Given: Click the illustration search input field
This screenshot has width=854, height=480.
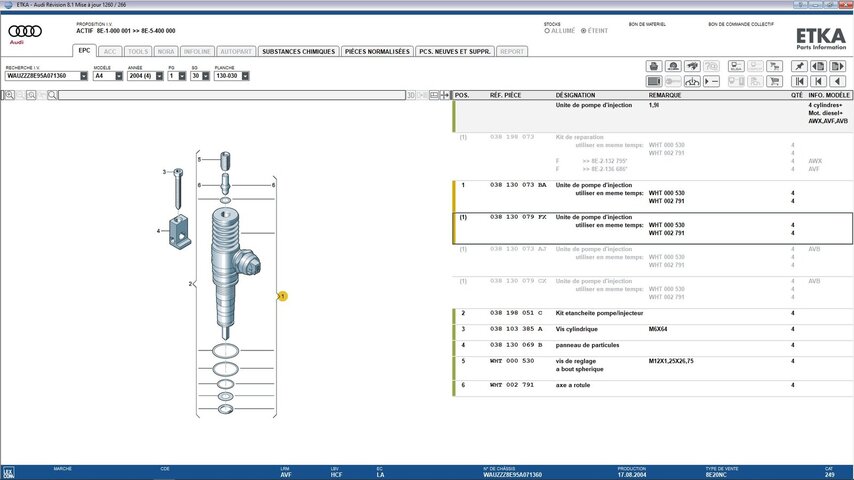Looking at the screenshot, I should 232,95.
